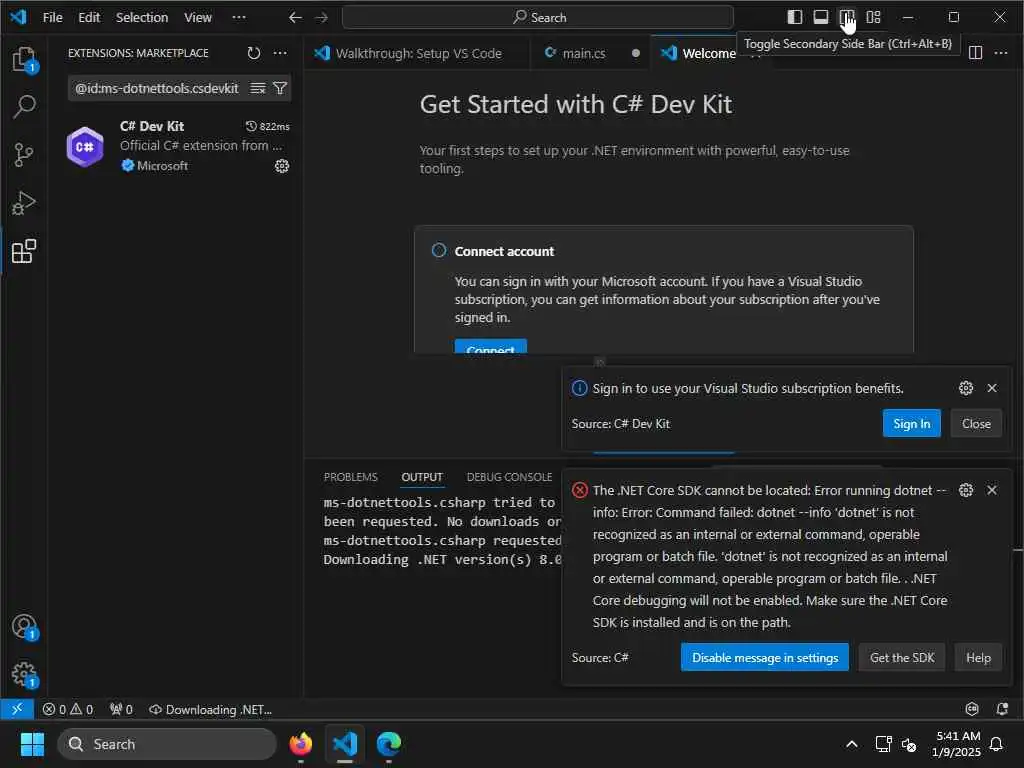
Task: Open Microsoft Edge from the taskbar
Action: tap(389, 744)
